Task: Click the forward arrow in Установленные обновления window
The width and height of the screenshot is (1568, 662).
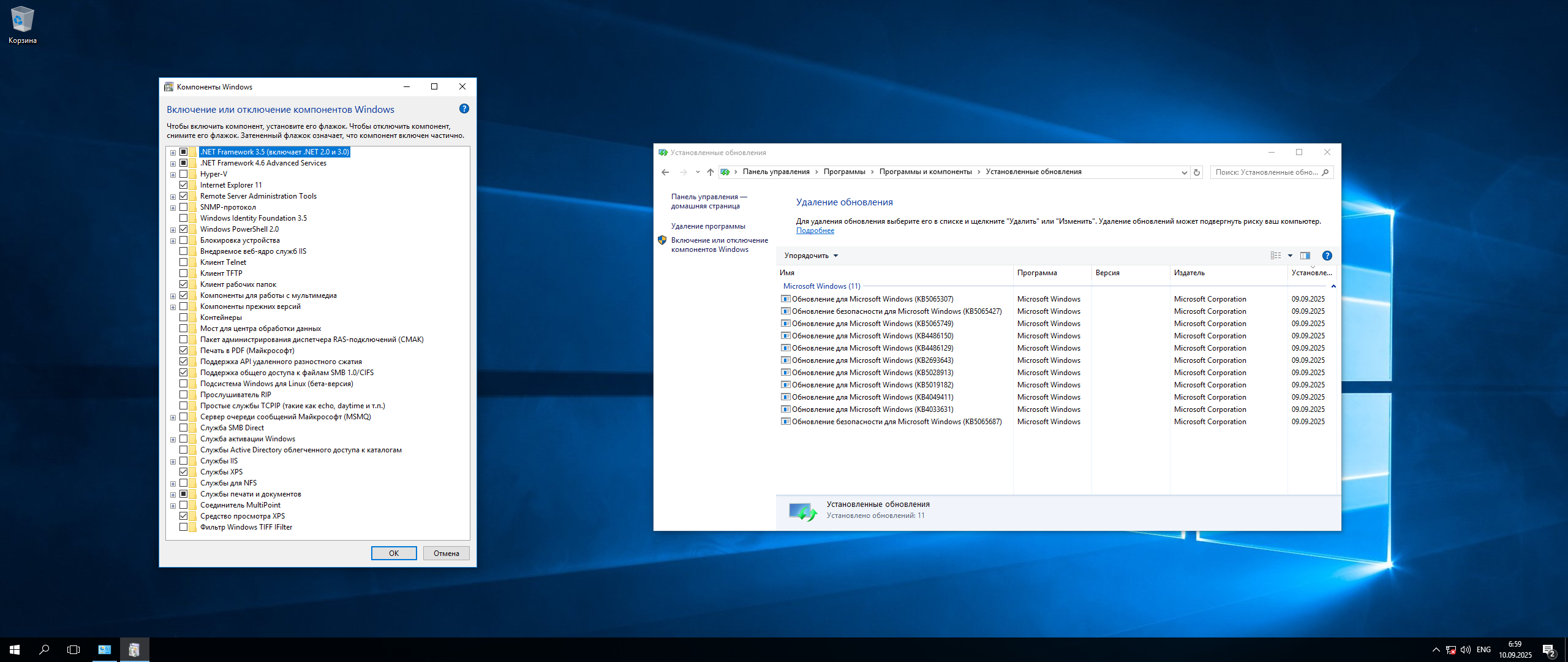Action: point(684,172)
